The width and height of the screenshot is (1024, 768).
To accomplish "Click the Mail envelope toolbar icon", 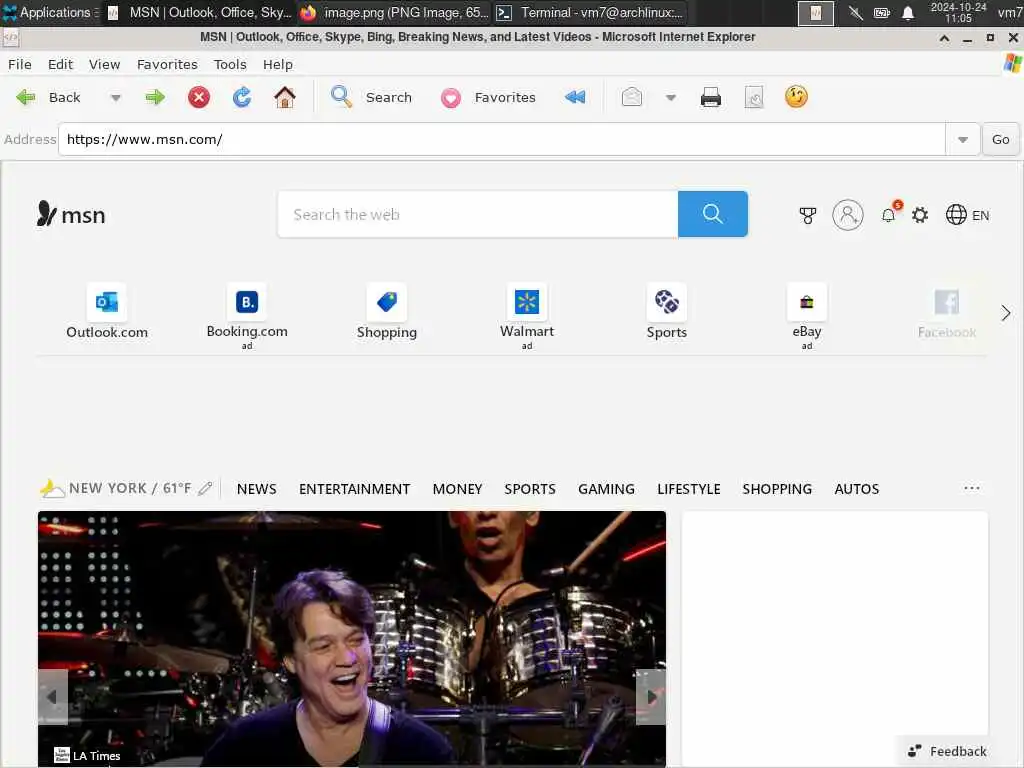I will pos(632,97).
